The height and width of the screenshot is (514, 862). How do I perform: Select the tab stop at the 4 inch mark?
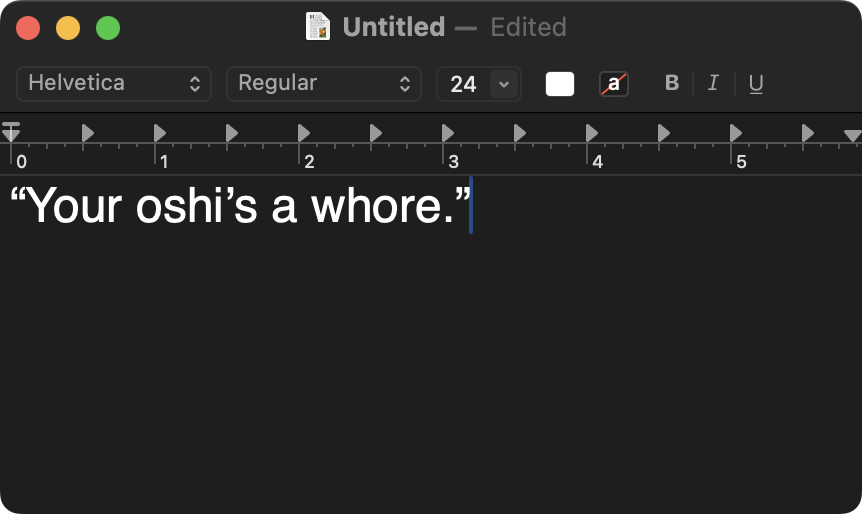(592, 133)
